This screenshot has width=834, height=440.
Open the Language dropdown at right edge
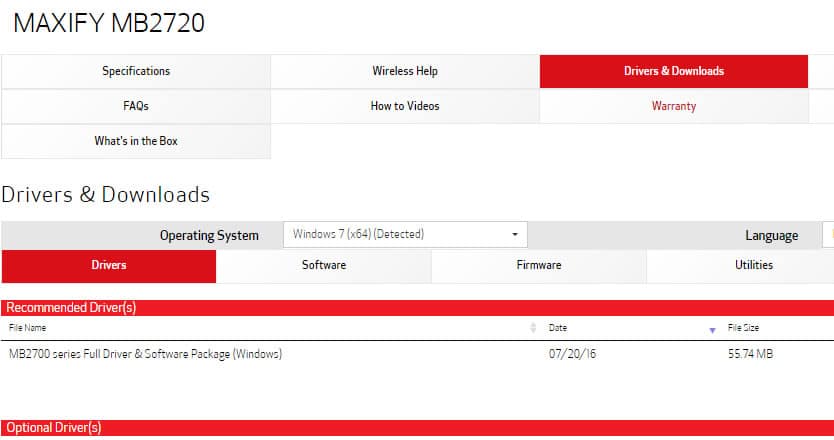(x=827, y=235)
